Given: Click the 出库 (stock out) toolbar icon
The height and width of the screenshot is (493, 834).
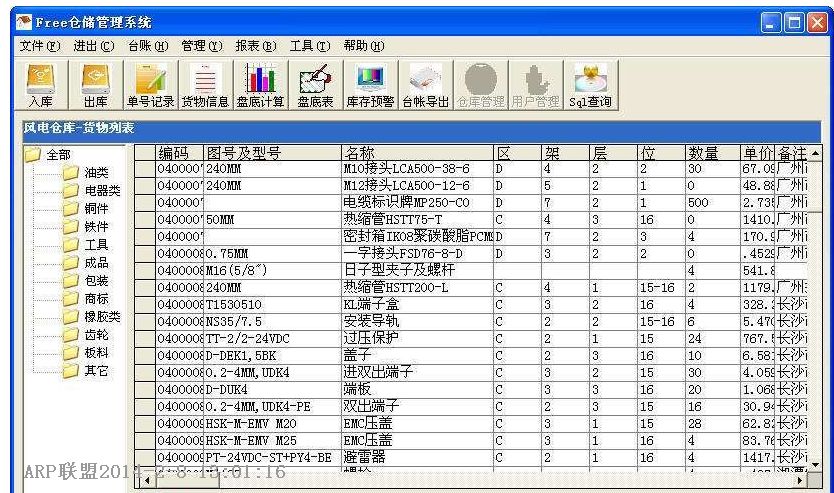Looking at the screenshot, I should (x=95, y=85).
